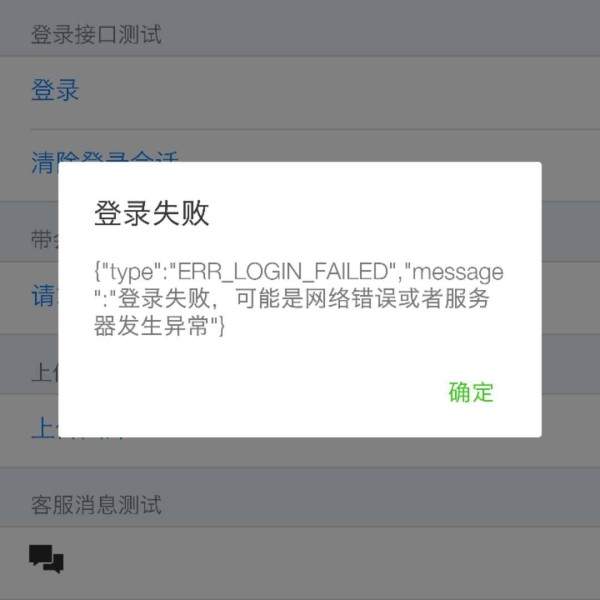
Task: Tap the word message in error JSON
Action: [x=458, y=272]
